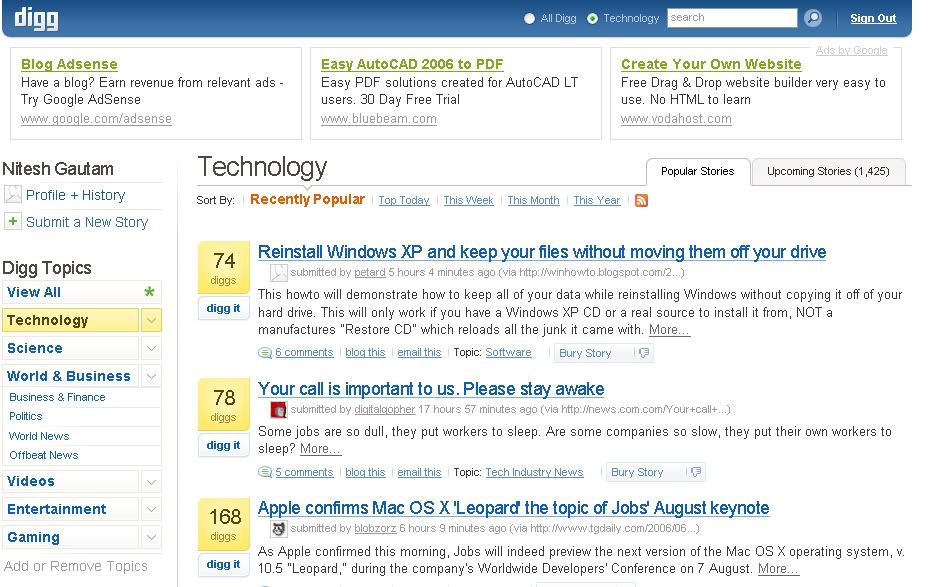Screen dimensions: 939x587
Task: Click digitalgopher's avatar thumbnail
Action: pyautogui.click(x=278, y=410)
